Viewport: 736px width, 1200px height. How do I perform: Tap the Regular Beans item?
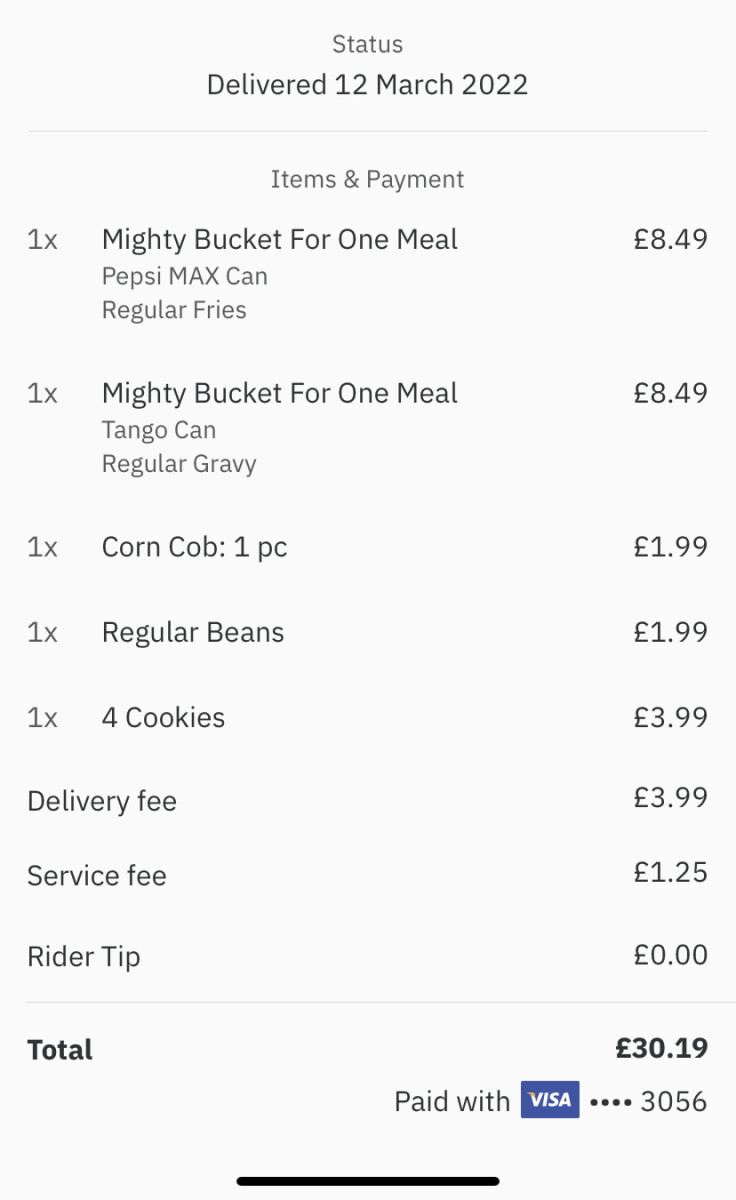193,632
